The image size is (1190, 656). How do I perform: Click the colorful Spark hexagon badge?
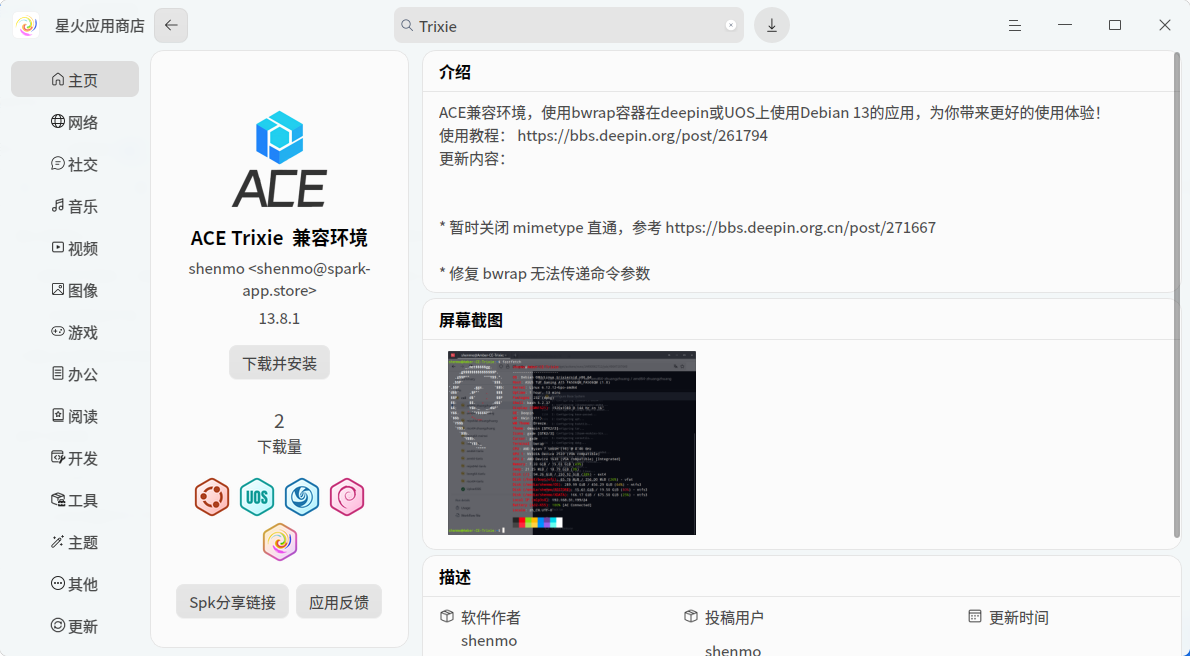tap(279, 542)
